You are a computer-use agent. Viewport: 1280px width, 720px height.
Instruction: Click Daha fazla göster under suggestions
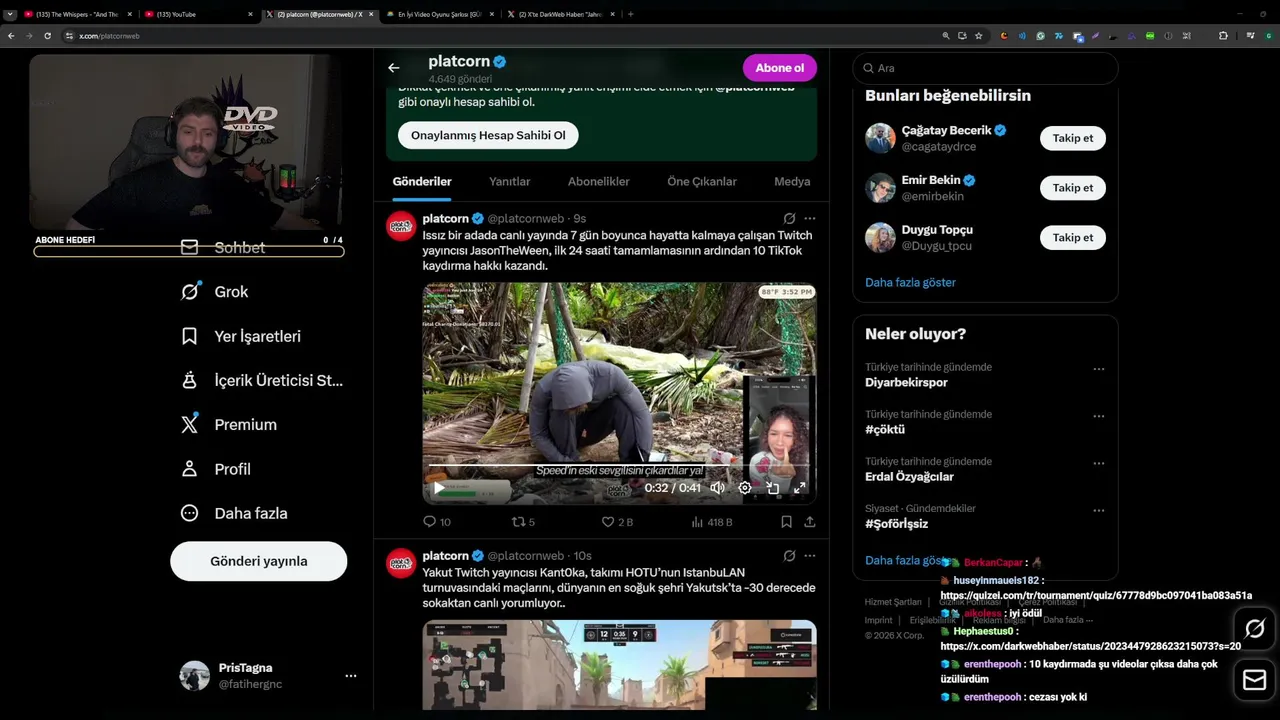coord(910,282)
